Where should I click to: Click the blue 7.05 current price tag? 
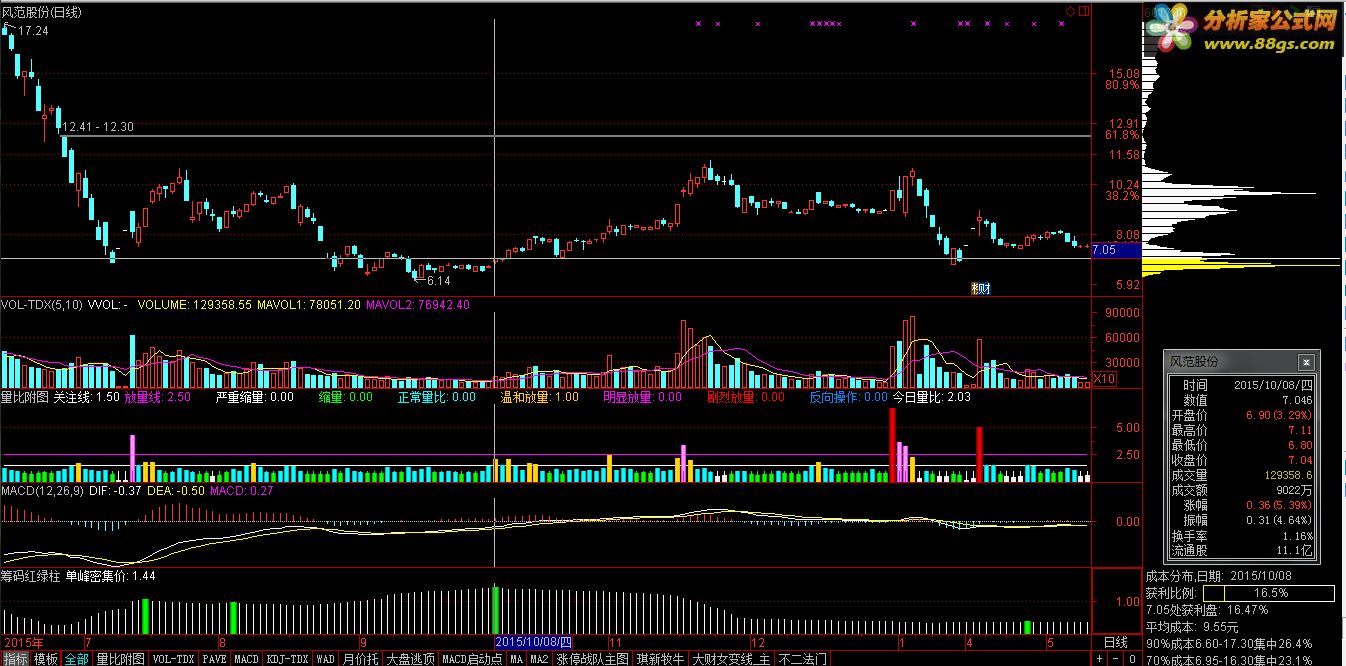pyautogui.click(x=1117, y=250)
